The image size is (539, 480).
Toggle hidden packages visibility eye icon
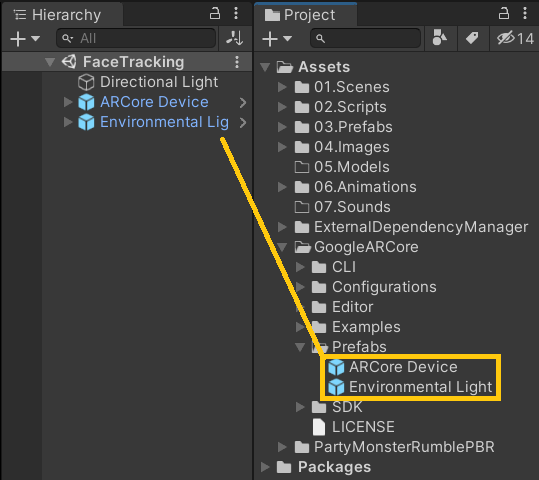515,38
